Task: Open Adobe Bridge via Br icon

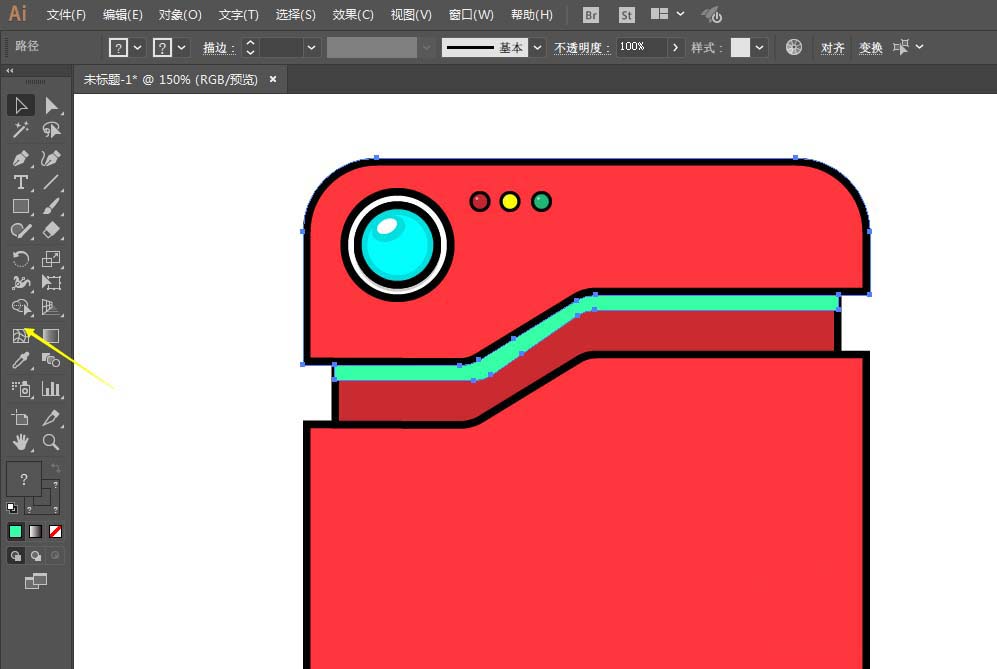Action: [x=591, y=15]
